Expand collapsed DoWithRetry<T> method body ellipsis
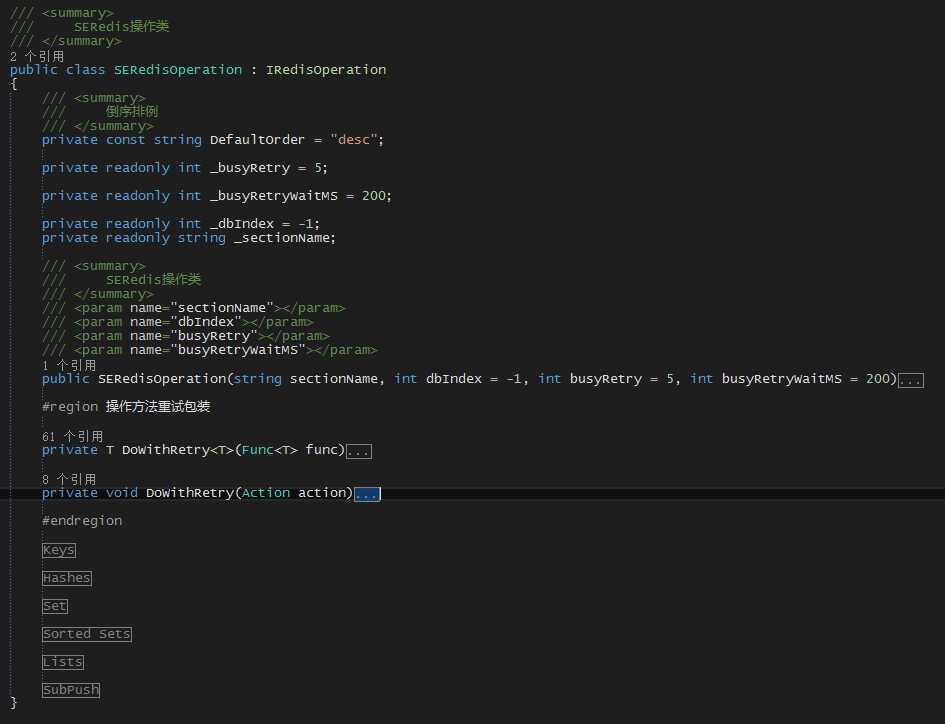This screenshot has height=724, width=945. (x=359, y=452)
